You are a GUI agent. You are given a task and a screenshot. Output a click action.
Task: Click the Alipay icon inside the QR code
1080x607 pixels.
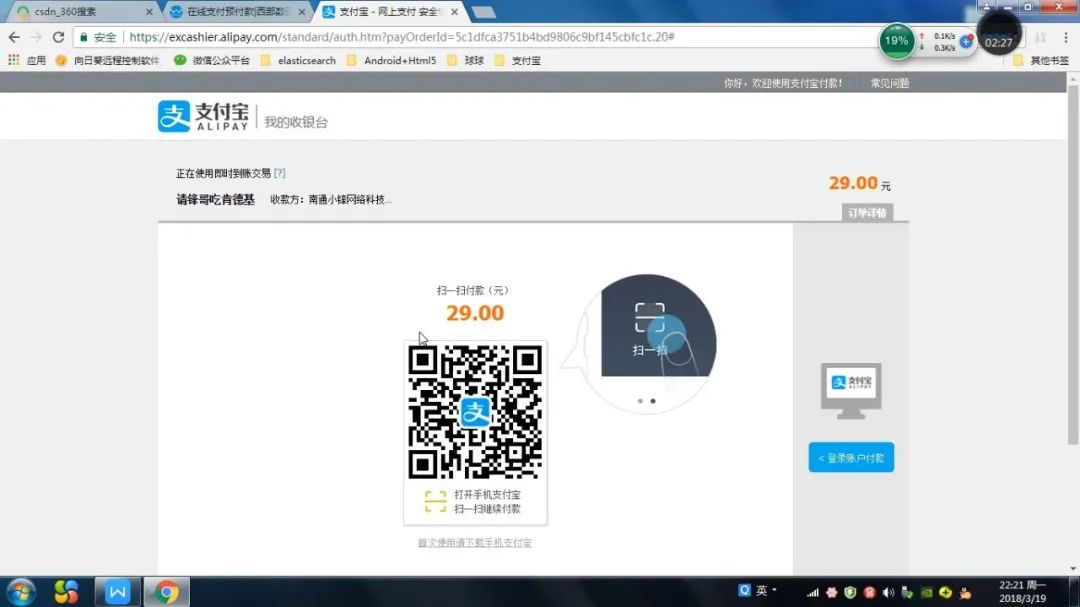(x=475, y=412)
